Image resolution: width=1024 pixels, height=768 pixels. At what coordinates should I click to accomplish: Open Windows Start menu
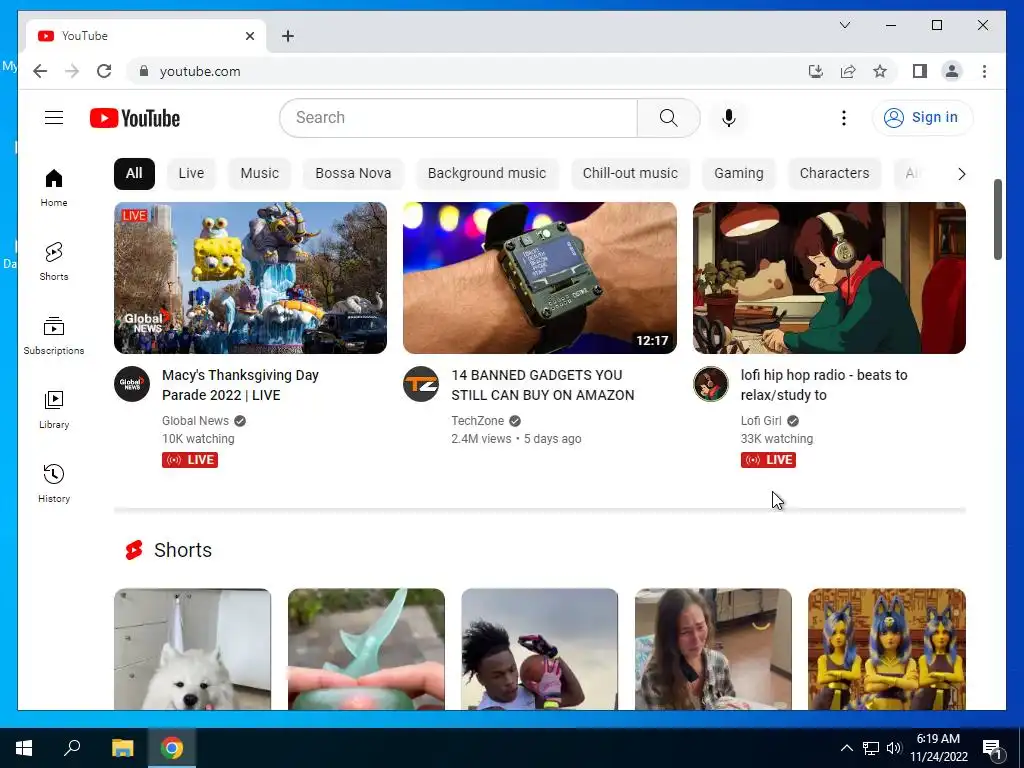click(x=24, y=748)
